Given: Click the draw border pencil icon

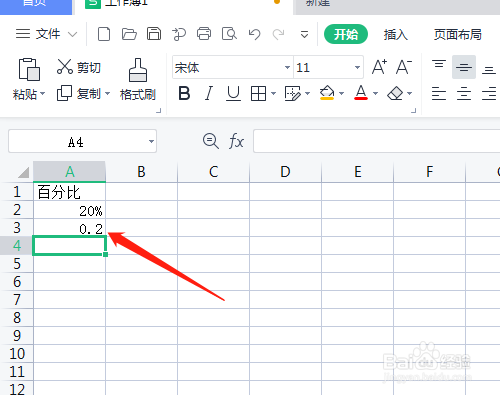Looking at the screenshot, I should (293, 93).
